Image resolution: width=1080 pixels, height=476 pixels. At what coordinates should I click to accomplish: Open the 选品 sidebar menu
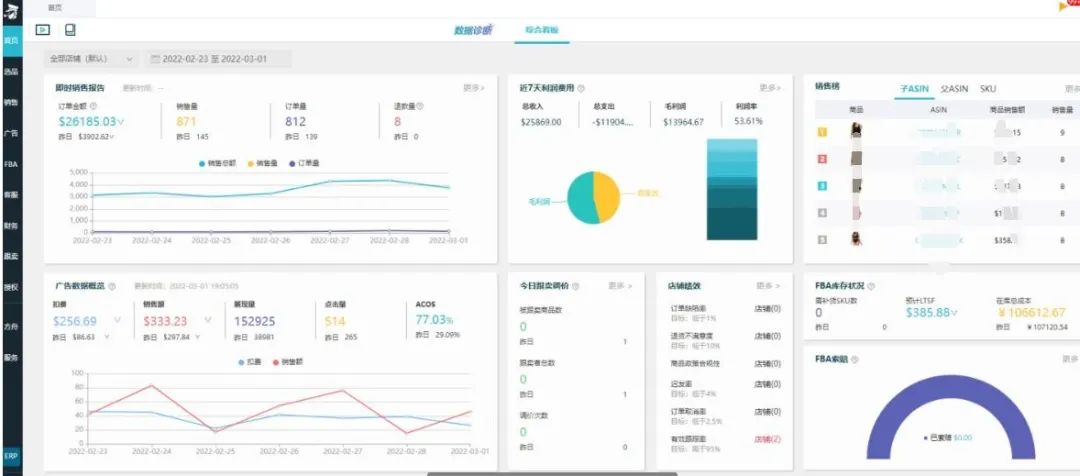click(11, 72)
